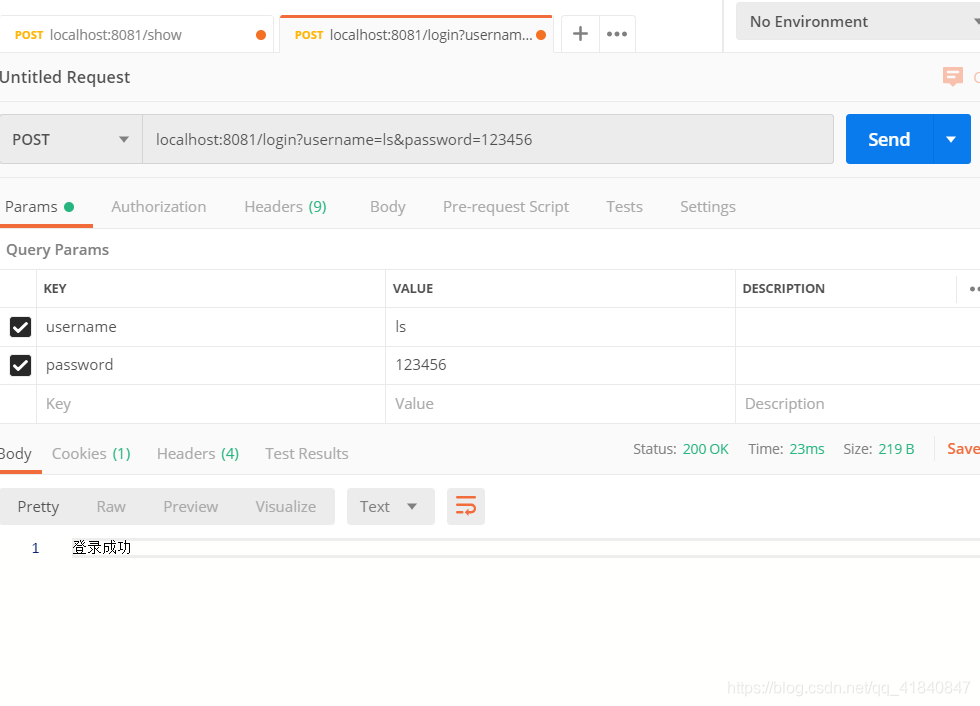This screenshot has height=706, width=980.
Task: Open the Settings tab
Action: pyautogui.click(x=708, y=207)
